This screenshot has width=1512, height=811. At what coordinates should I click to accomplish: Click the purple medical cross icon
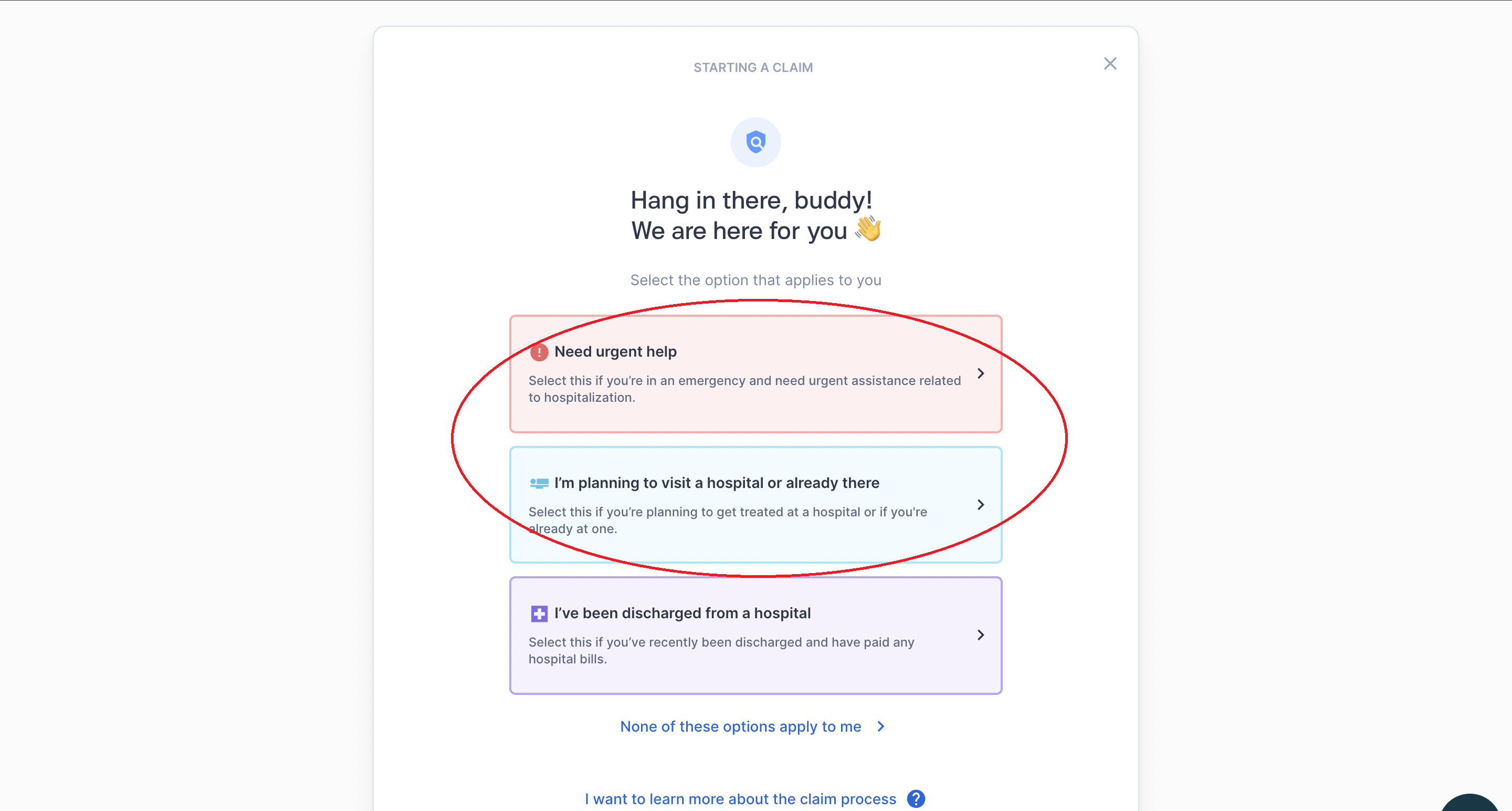tap(539, 614)
